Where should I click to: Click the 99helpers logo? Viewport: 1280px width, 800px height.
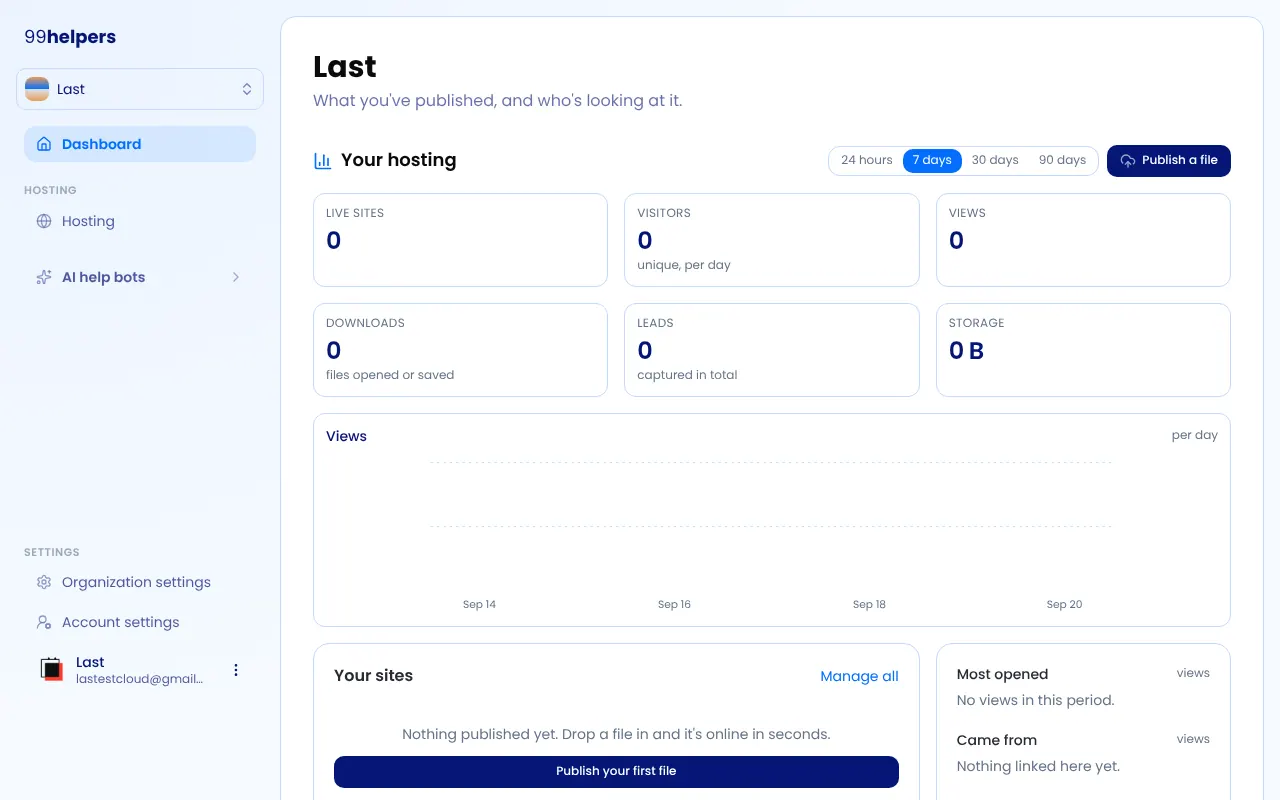tap(70, 37)
